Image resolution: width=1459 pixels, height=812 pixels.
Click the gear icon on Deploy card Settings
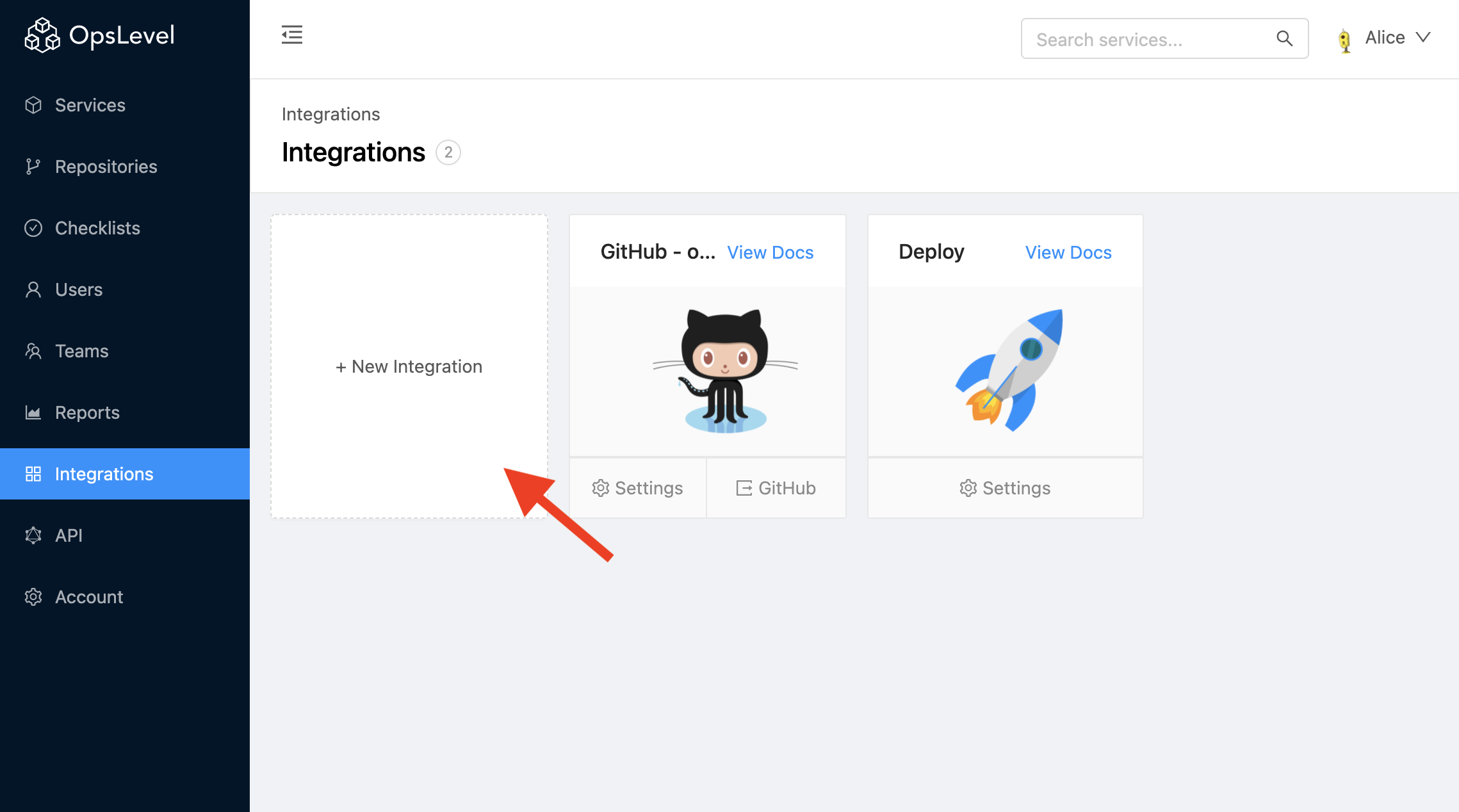point(968,488)
